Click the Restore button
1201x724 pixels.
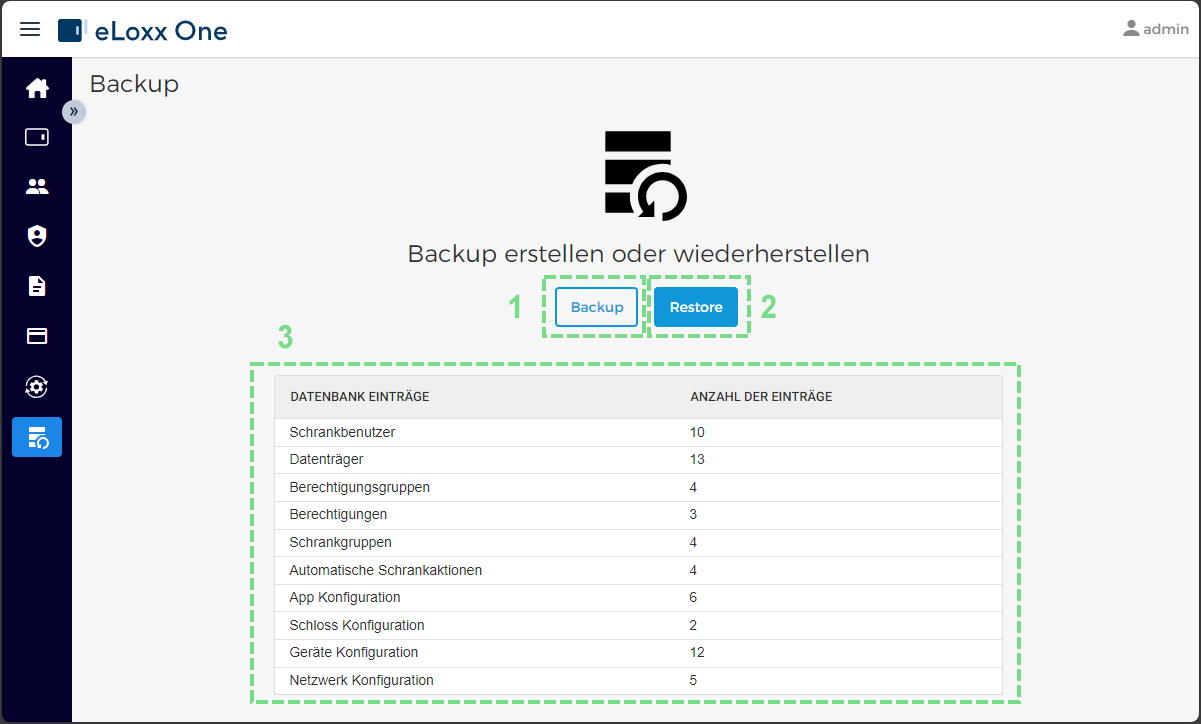click(x=696, y=307)
